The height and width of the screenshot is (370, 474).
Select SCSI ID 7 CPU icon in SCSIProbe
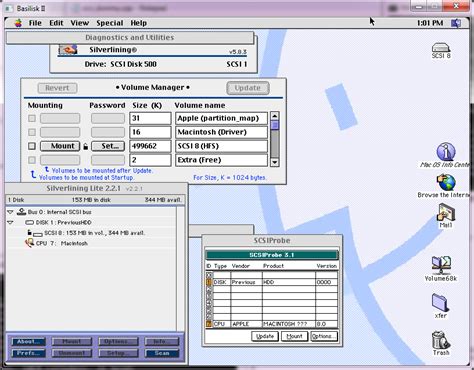[x=209, y=324]
